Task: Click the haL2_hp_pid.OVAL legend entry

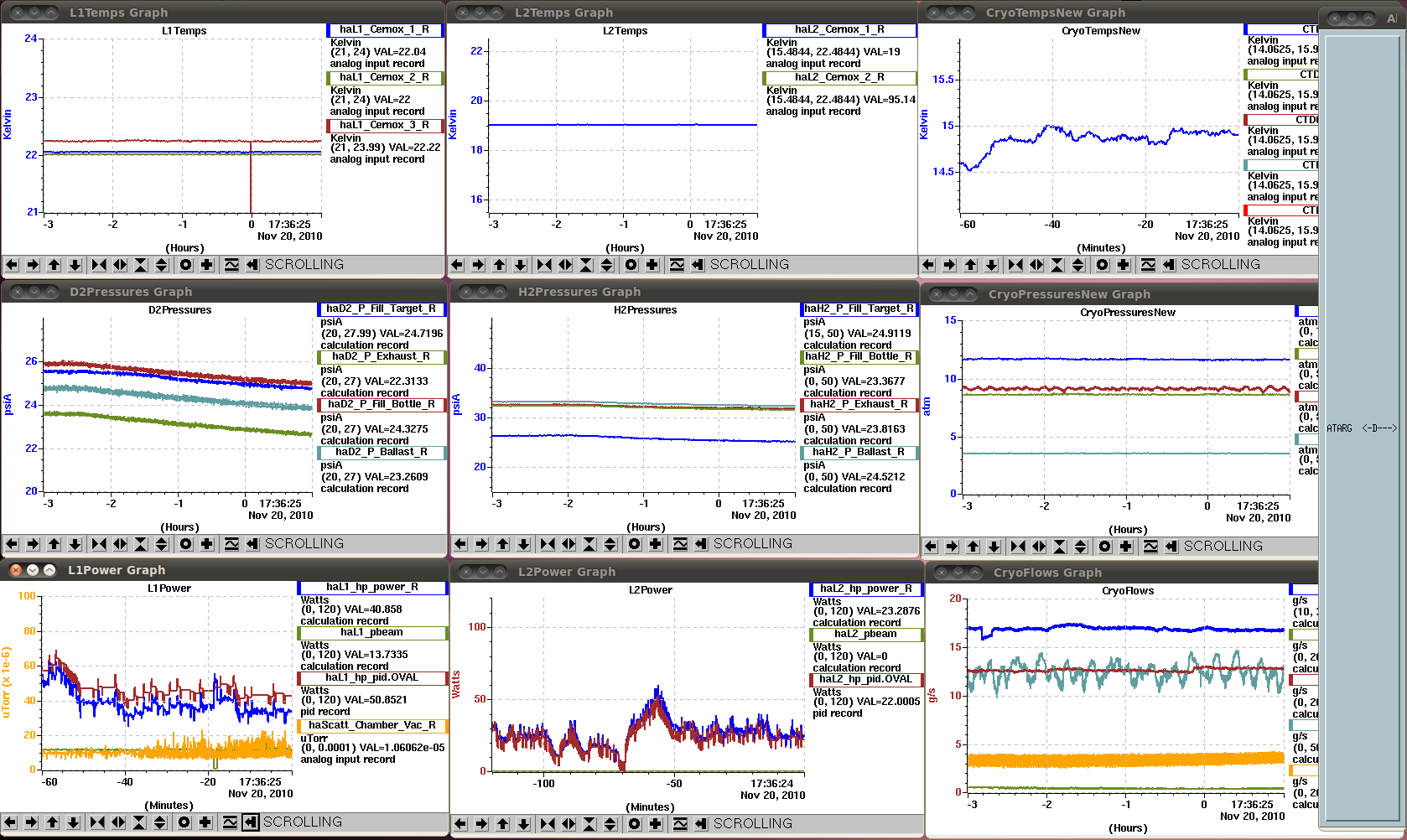Action: tap(866, 680)
